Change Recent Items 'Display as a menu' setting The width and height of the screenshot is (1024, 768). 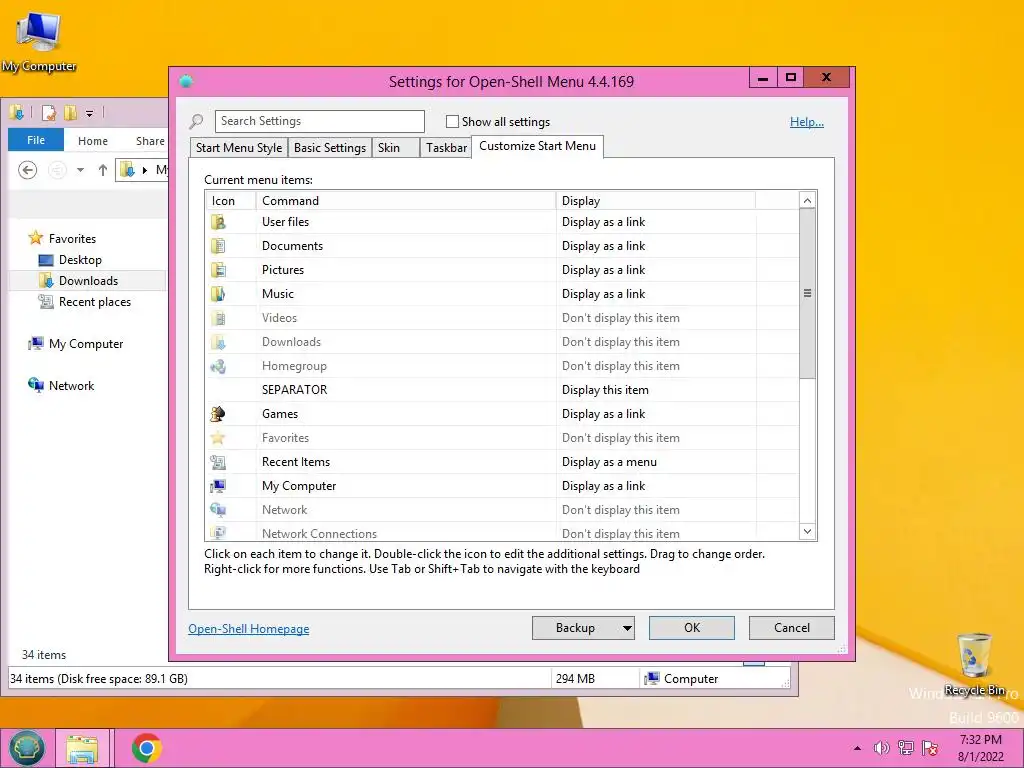pos(609,462)
